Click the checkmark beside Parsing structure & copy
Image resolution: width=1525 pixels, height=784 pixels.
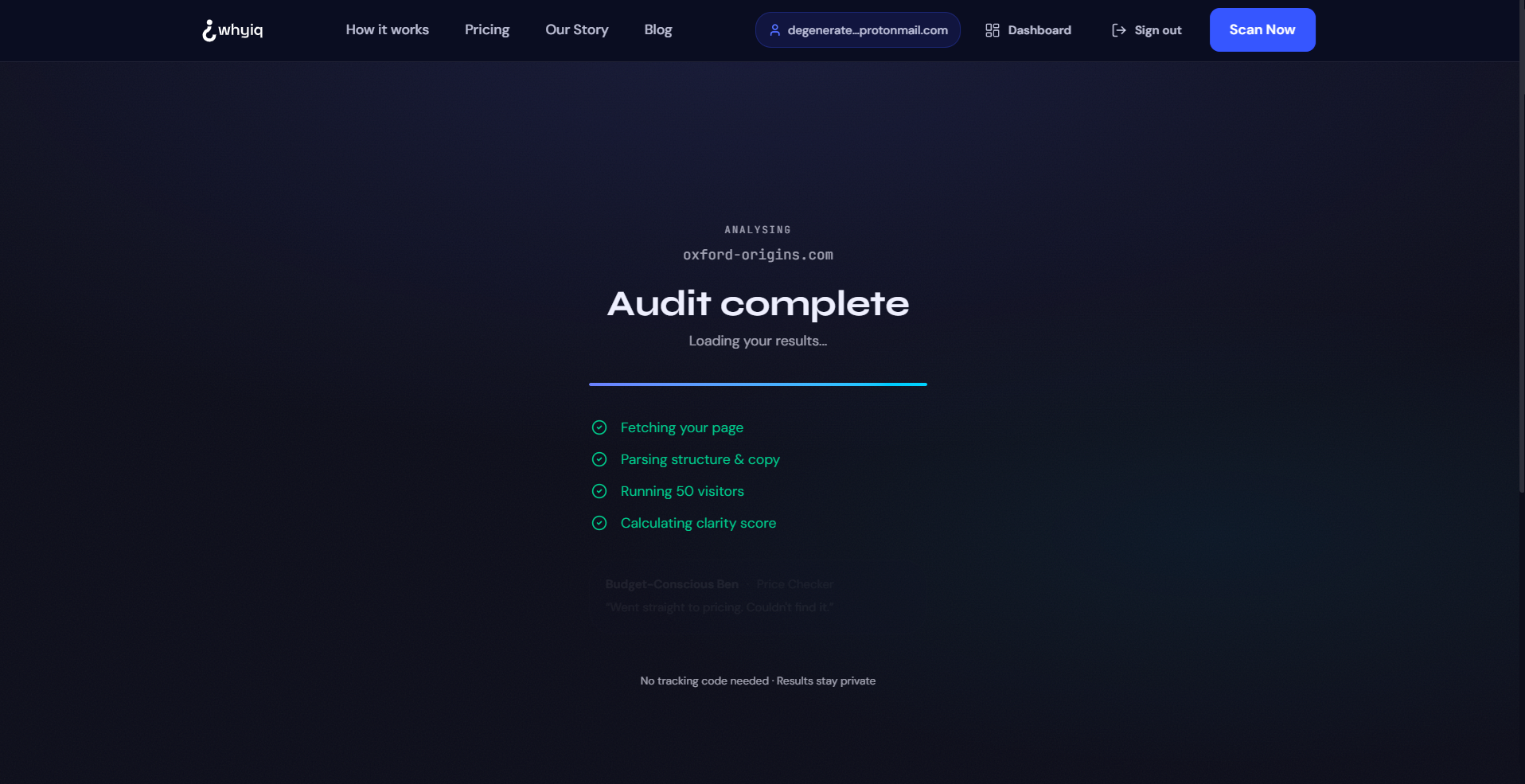tap(599, 459)
